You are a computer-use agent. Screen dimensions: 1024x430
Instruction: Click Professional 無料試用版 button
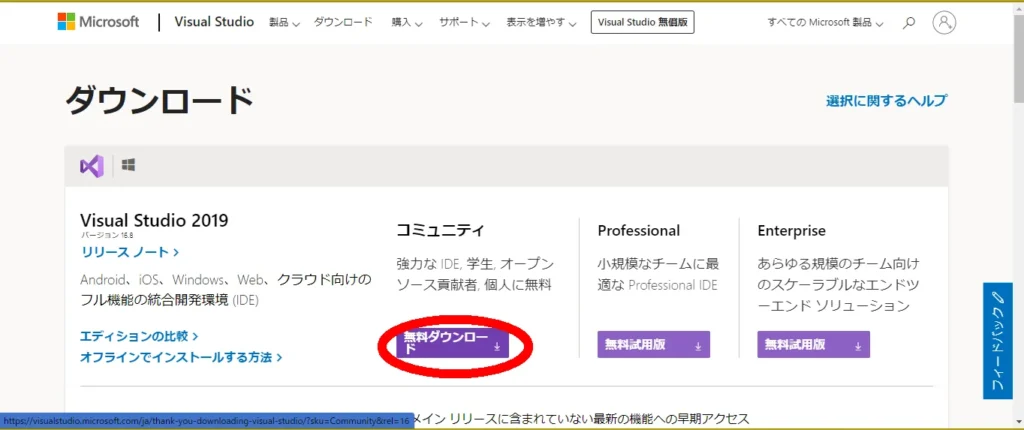tap(653, 344)
